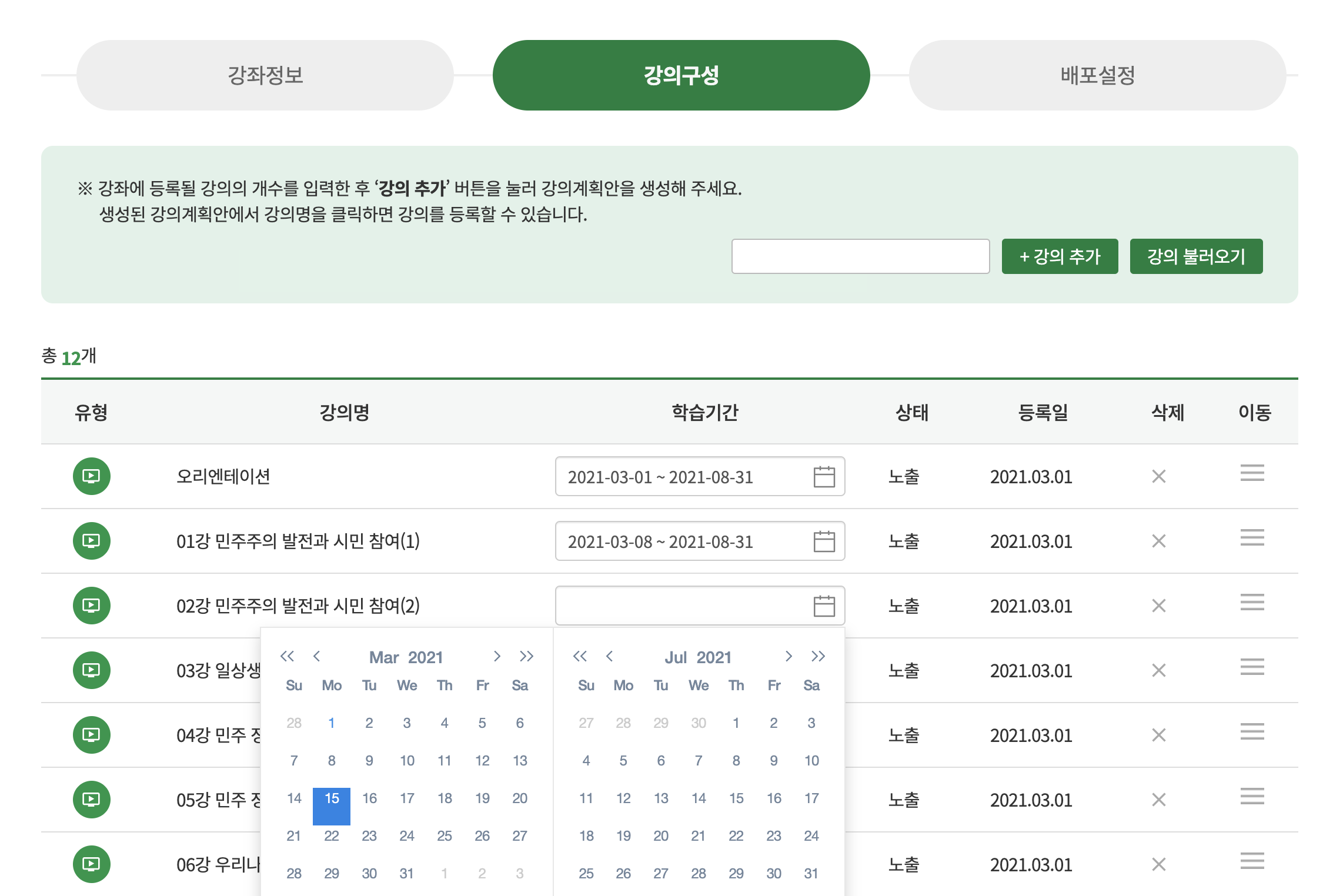Image resolution: width=1343 pixels, height=896 pixels.
Task: Open calendar icon for 01강 period
Action: [824, 541]
